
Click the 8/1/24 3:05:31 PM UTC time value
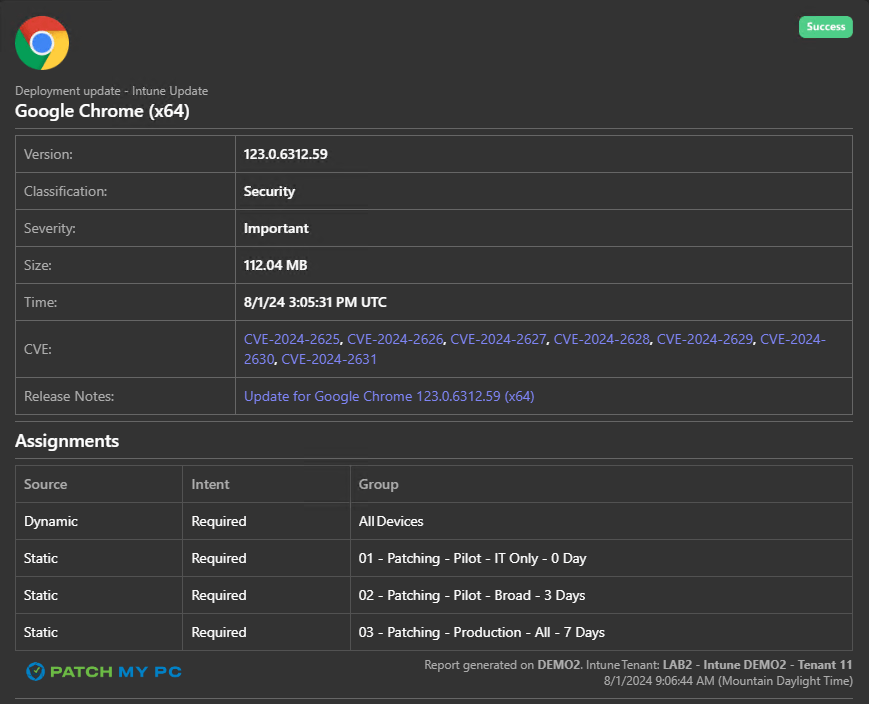[x=315, y=302]
